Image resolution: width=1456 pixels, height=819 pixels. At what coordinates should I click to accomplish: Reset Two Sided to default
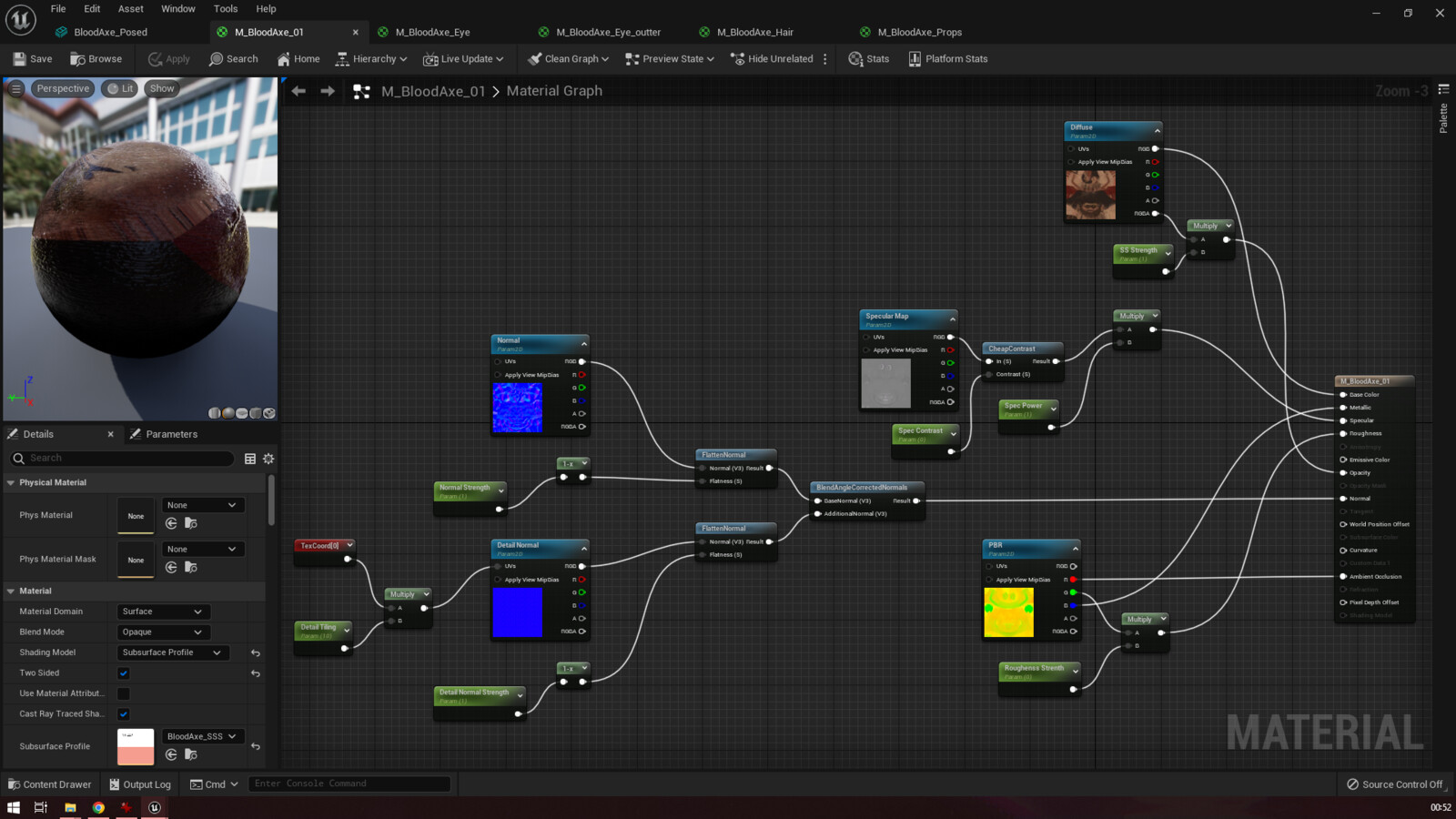coord(256,673)
